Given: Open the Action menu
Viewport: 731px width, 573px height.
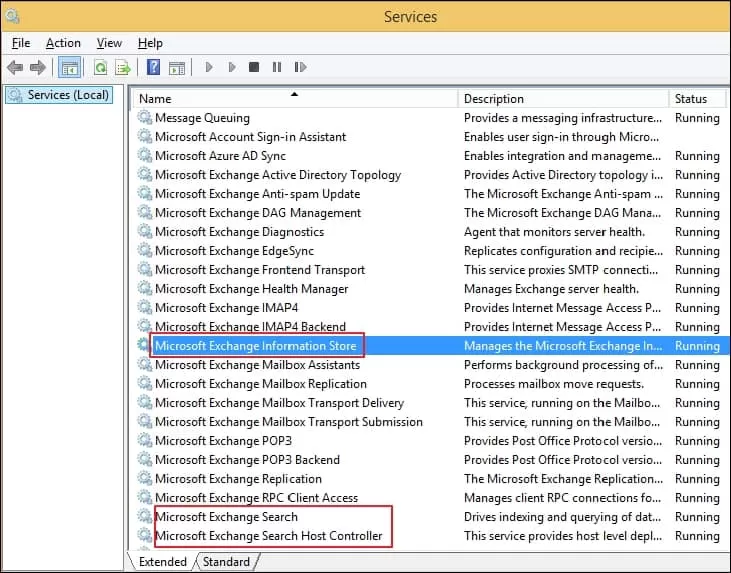Looking at the screenshot, I should [63, 43].
